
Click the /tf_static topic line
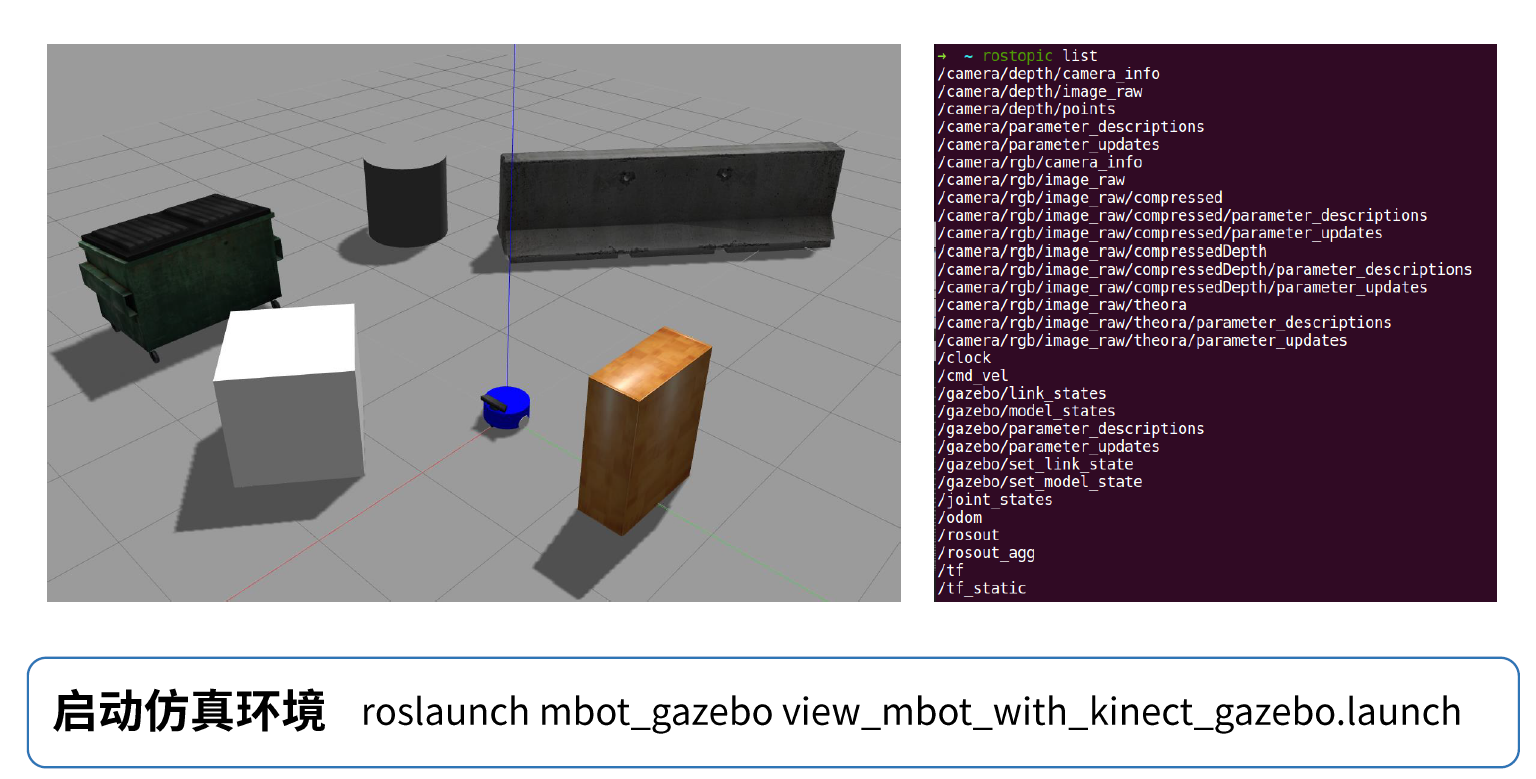pos(982,588)
